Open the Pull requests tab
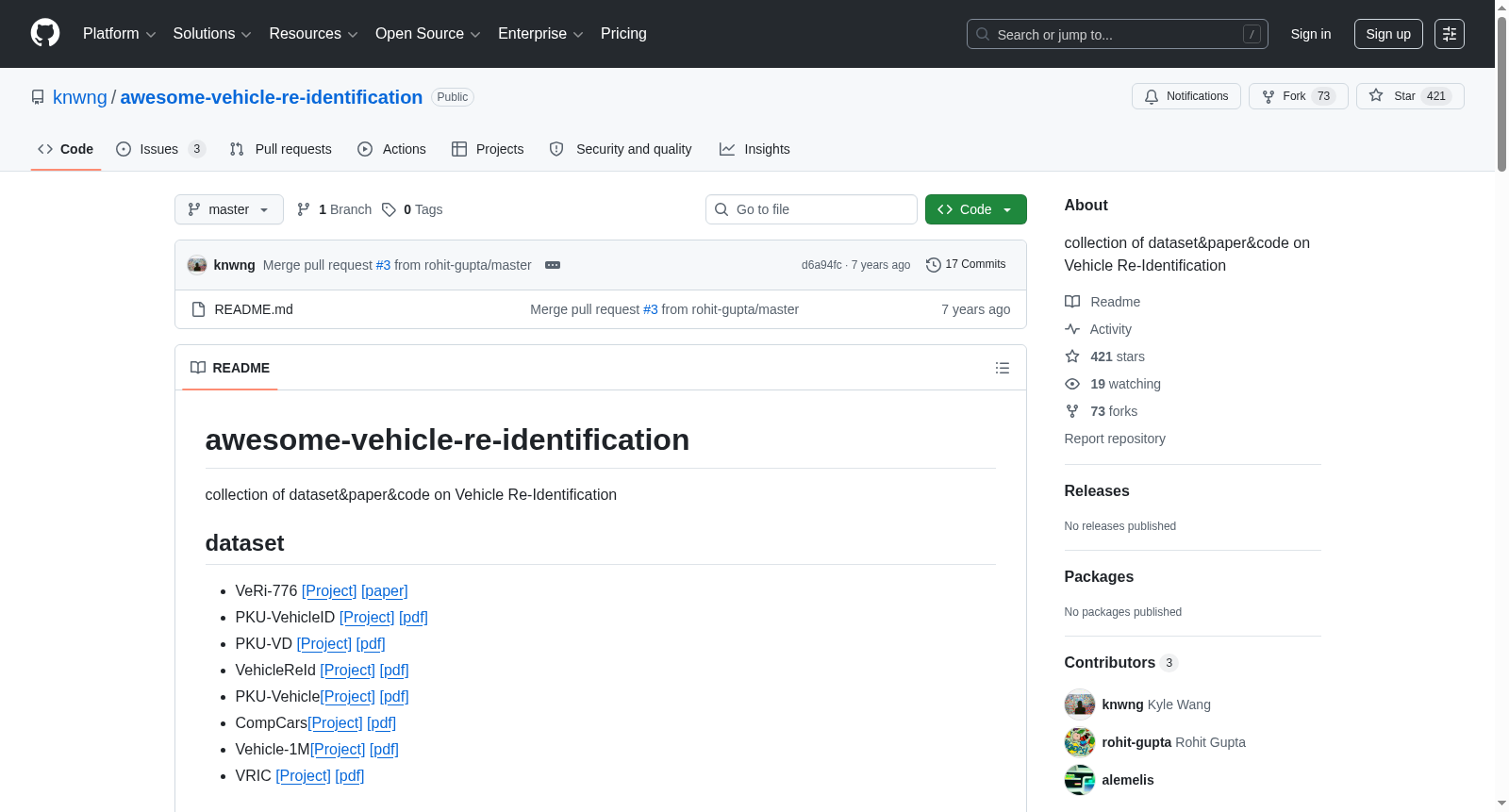 281,149
